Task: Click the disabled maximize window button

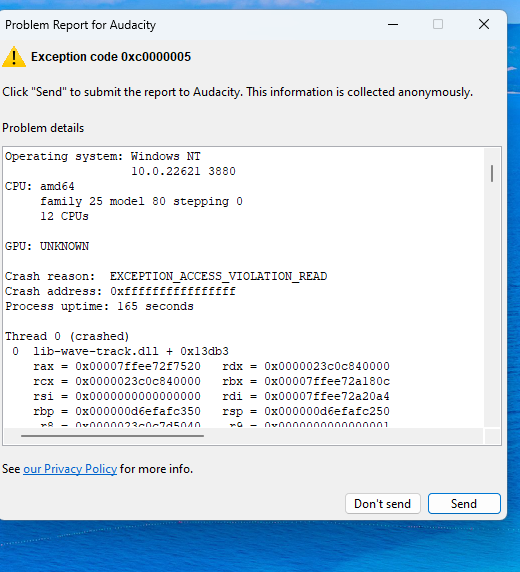Action: point(438,24)
